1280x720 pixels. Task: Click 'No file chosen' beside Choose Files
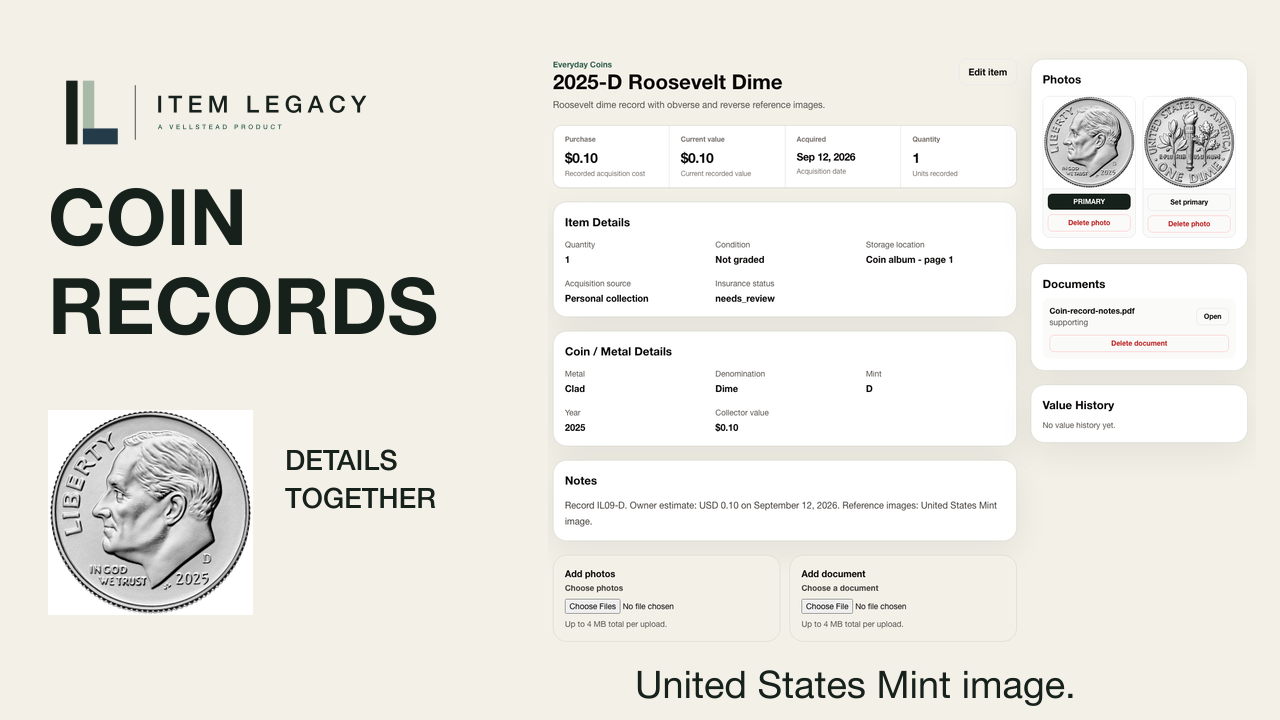point(648,606)
